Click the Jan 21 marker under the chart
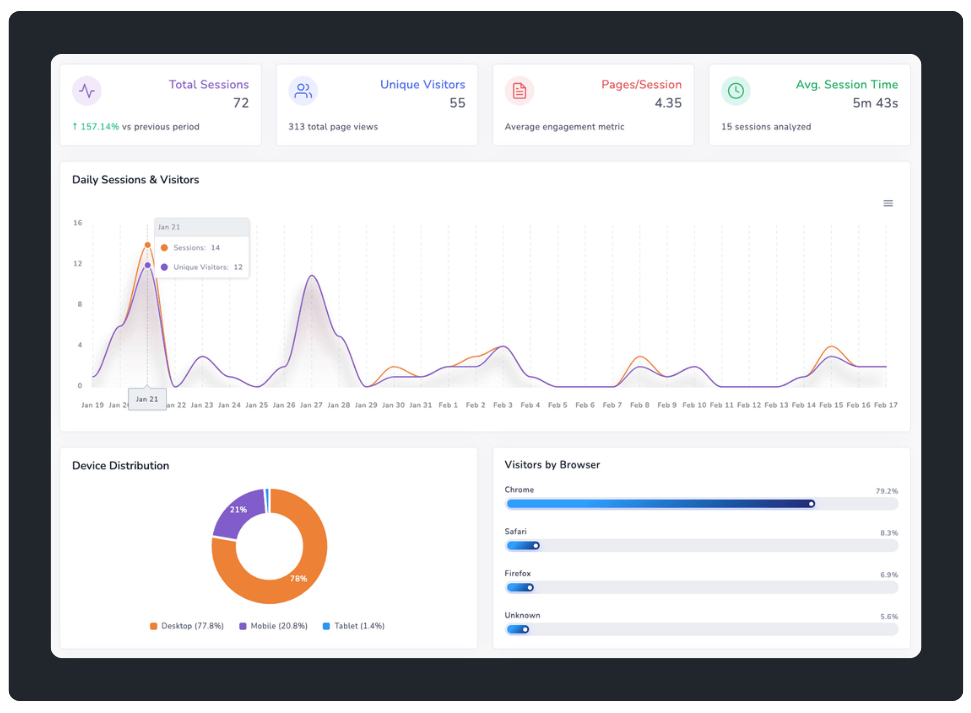This screenshot has width=971, height=713. point(147,398)
